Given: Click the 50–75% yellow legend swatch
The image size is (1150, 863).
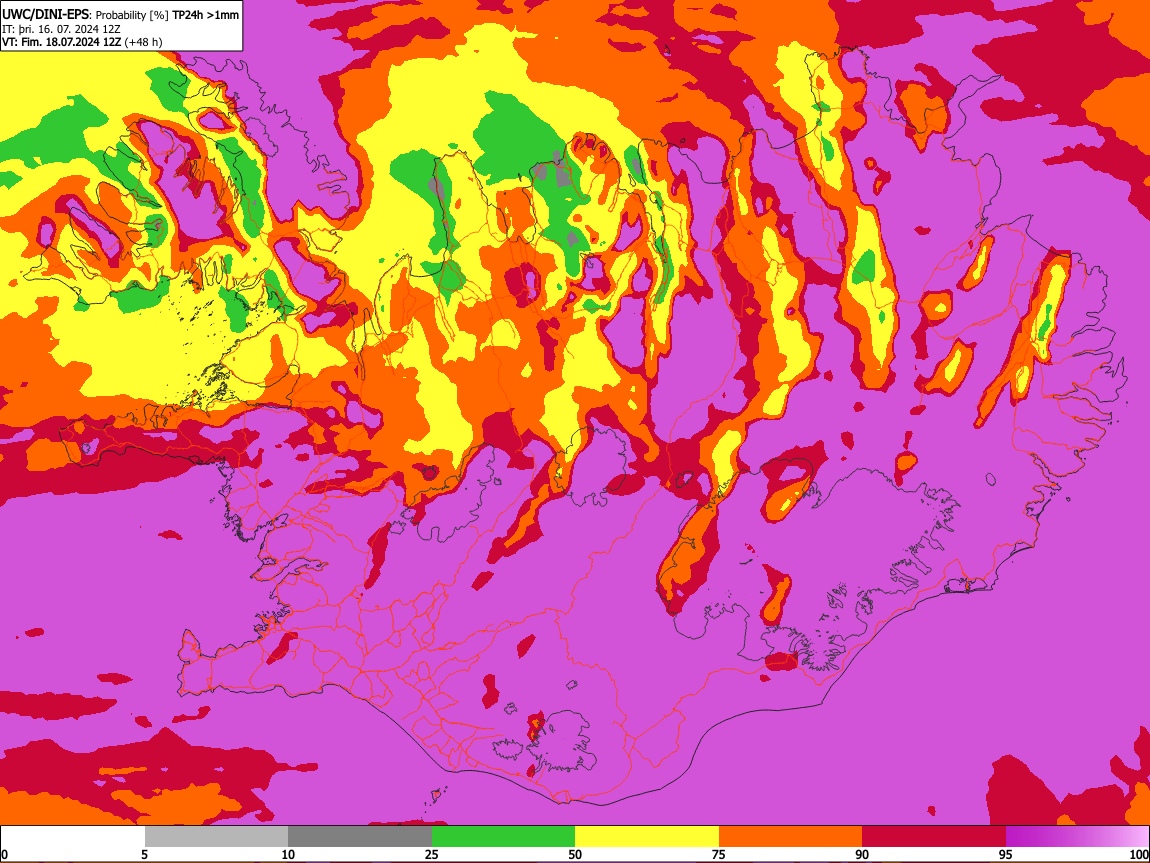Looking at the screenshot, I should pyautogui.click(x=647, y=836).
